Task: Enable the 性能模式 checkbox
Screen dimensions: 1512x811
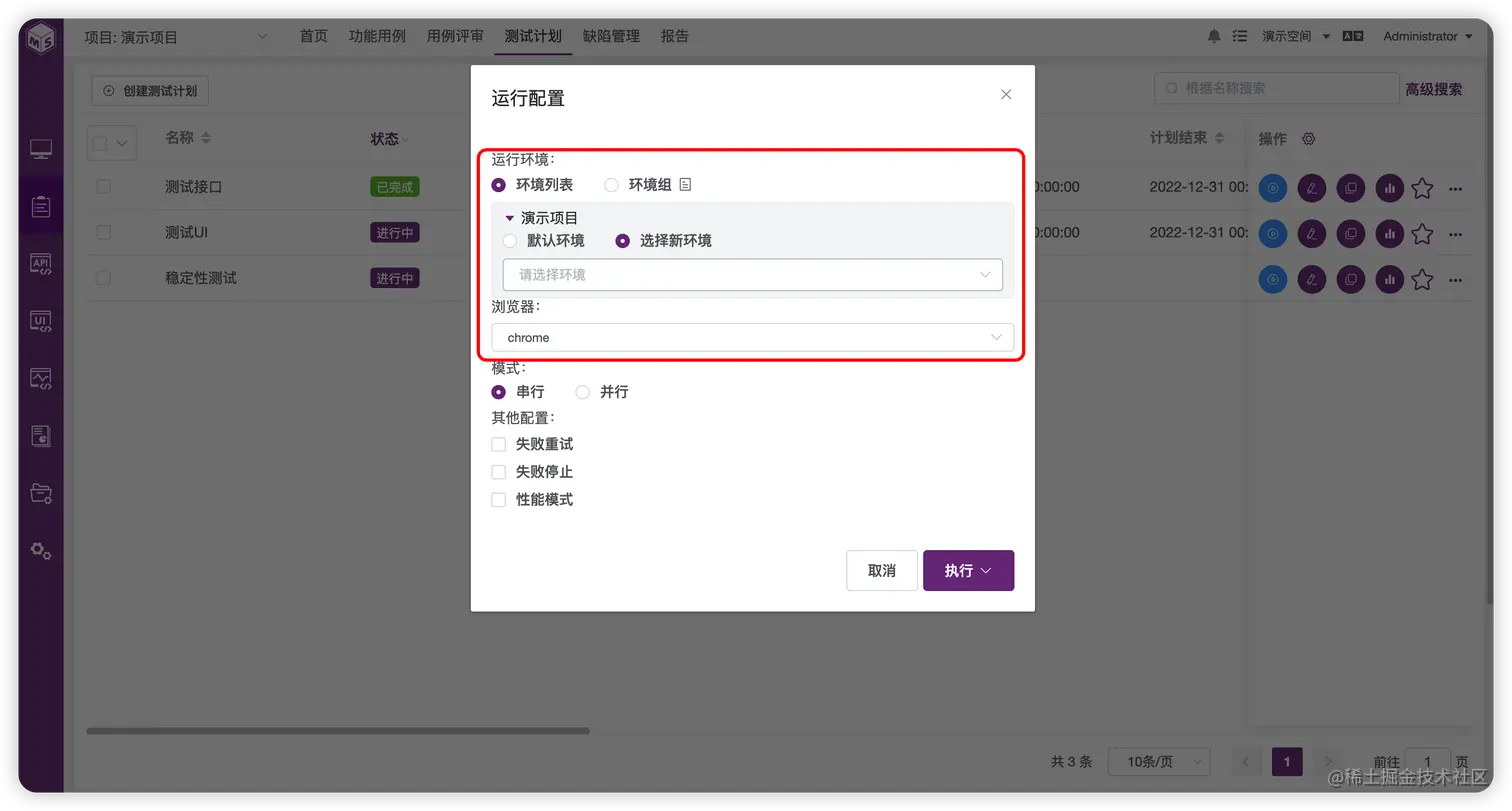Action: (497, 499)
